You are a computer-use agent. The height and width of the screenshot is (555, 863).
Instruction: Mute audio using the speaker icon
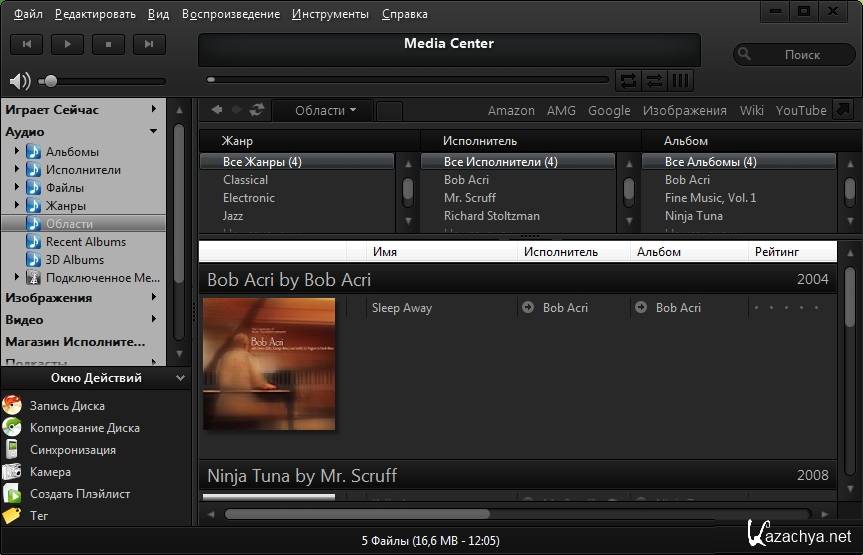pyautogui.click(x=20, y=81)
